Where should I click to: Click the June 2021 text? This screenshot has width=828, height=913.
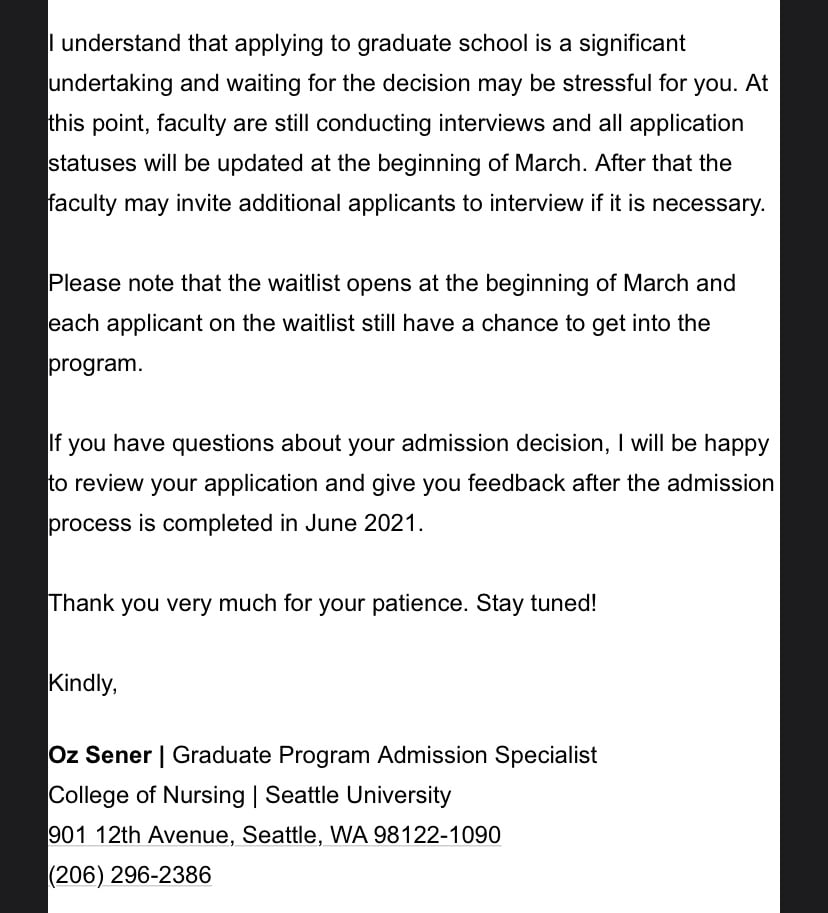(x=364, y=523)
